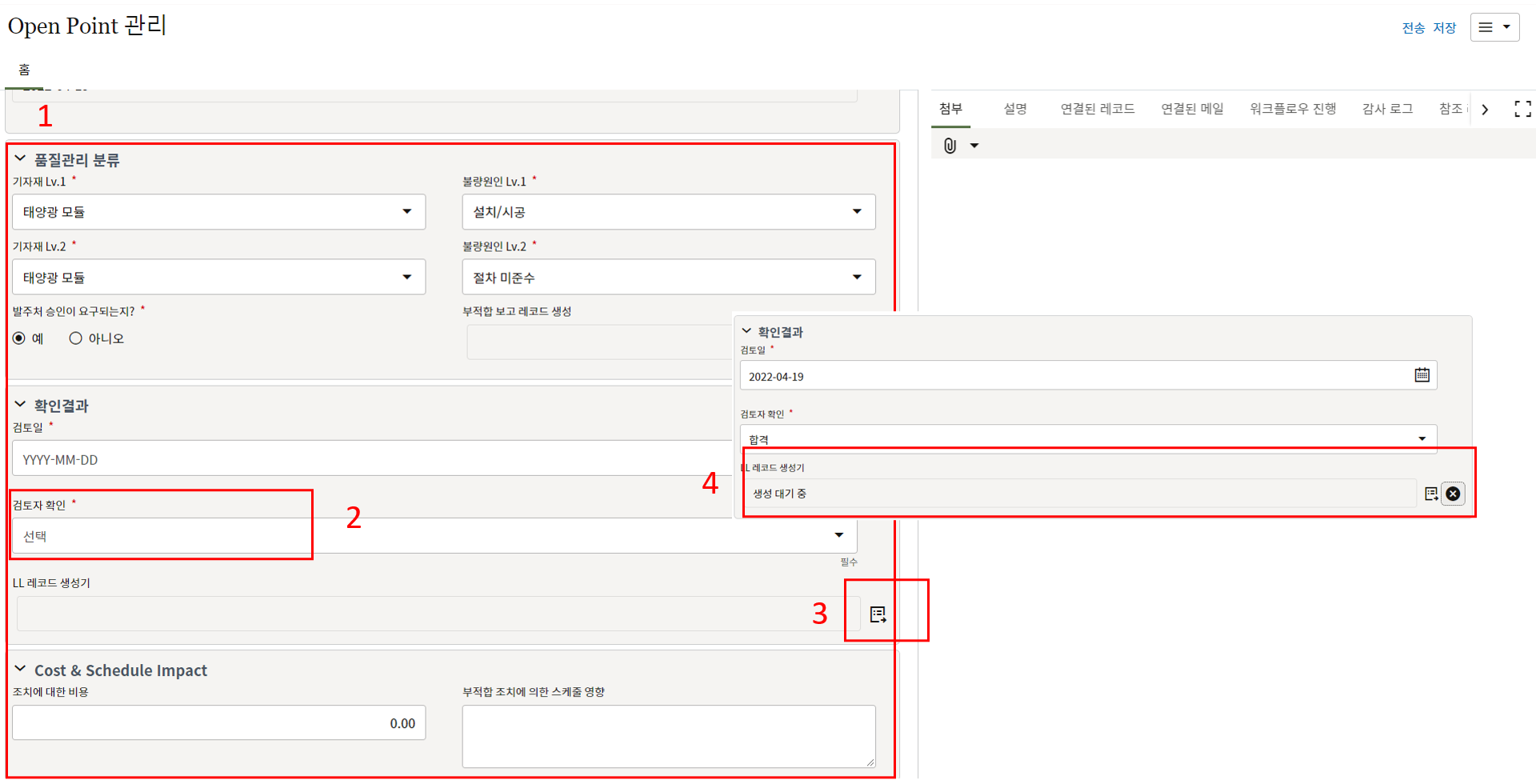Clear the 생성 대기 중 value with X icon
The height and width of the screenshot is (784, 1536).
1453,494
